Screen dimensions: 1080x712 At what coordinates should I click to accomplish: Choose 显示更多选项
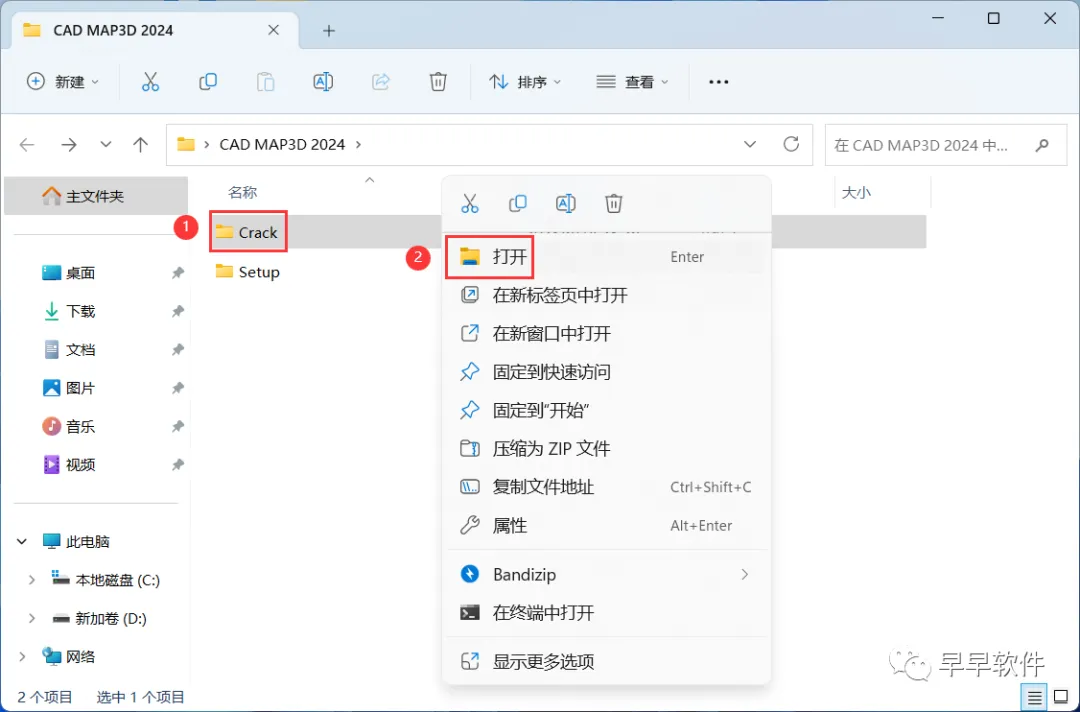[606, 662]
